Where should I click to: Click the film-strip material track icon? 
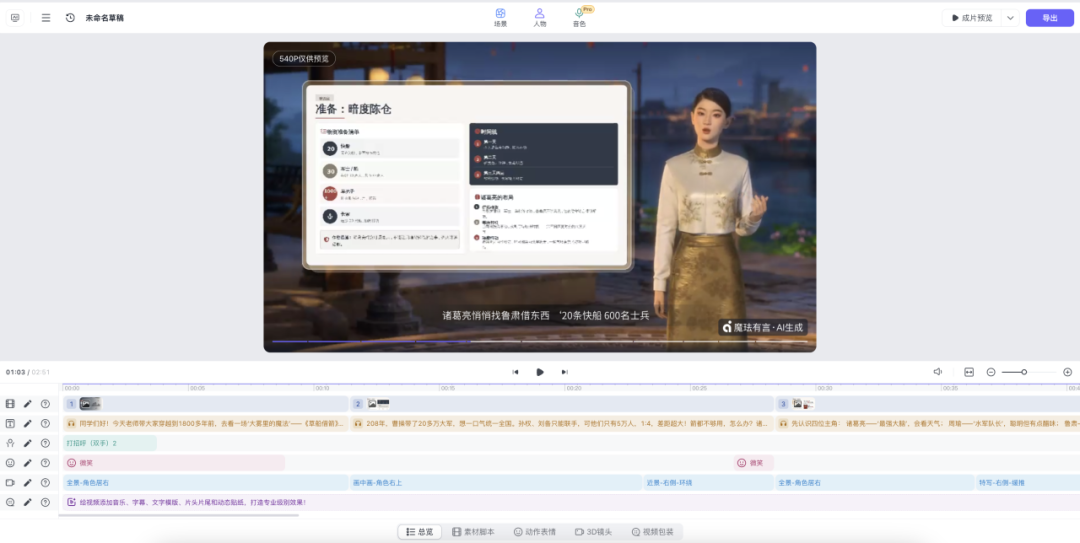10,404
